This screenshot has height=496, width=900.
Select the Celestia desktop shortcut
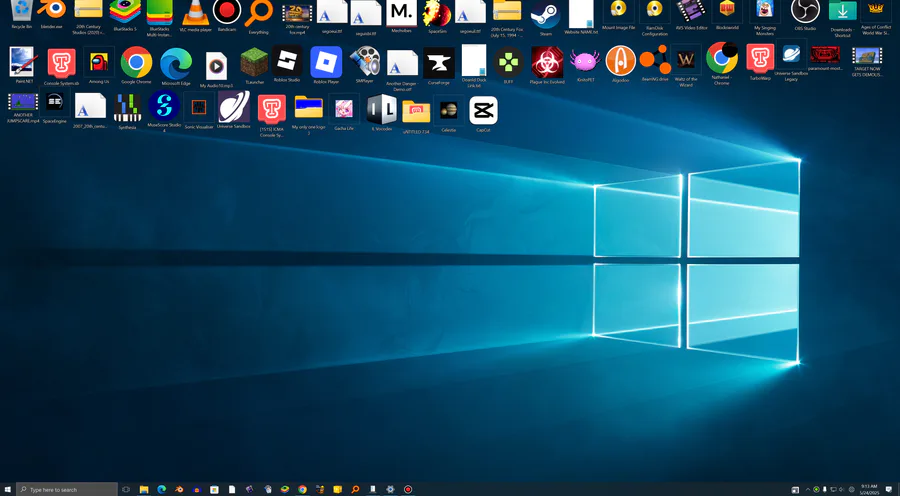click(x=448, y=114)
